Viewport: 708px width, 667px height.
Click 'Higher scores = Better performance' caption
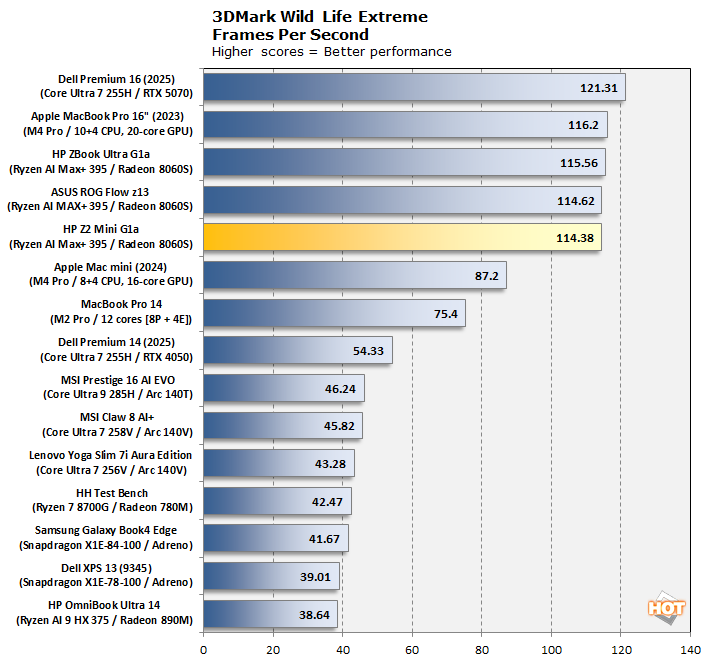[331, 52]
